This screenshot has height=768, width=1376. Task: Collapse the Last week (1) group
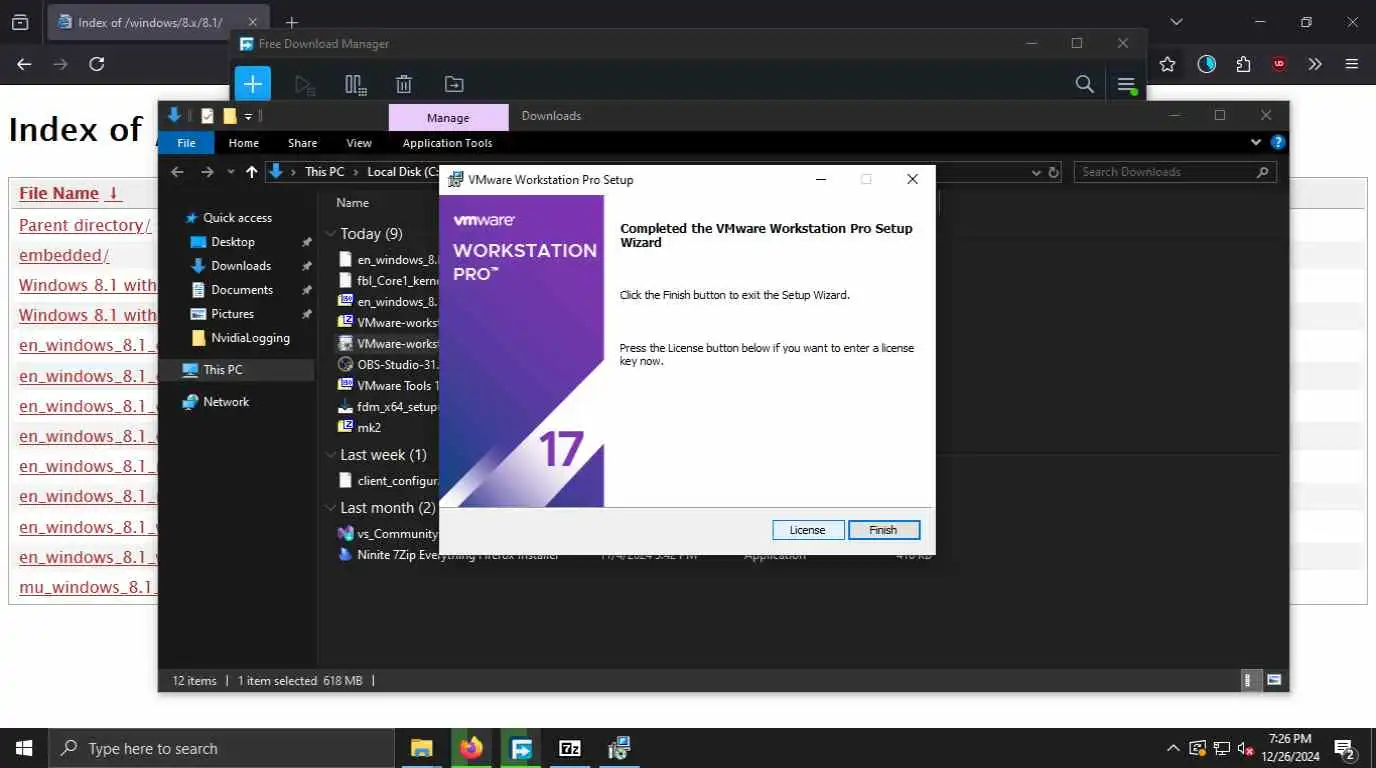pos(330,455)
